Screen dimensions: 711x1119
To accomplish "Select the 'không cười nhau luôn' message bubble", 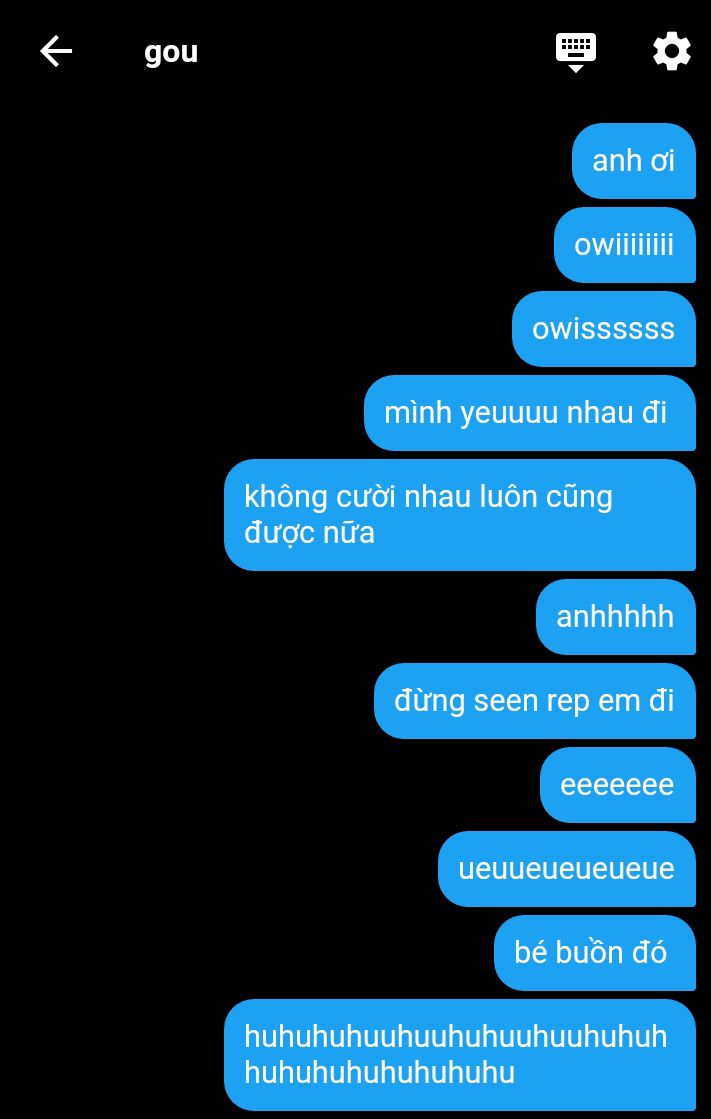I will 460,515.
